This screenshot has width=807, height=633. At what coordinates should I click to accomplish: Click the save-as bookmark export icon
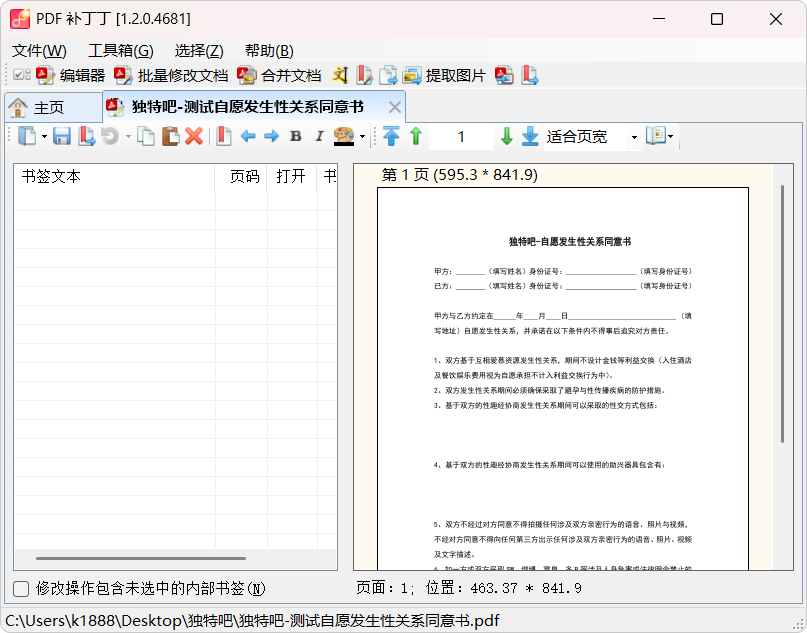pos(86,136)
